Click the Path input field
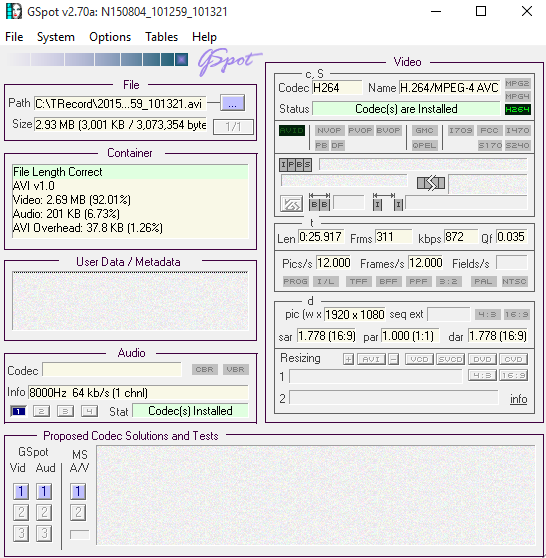This screenshot has width=546, height=558. pos(120,104)
